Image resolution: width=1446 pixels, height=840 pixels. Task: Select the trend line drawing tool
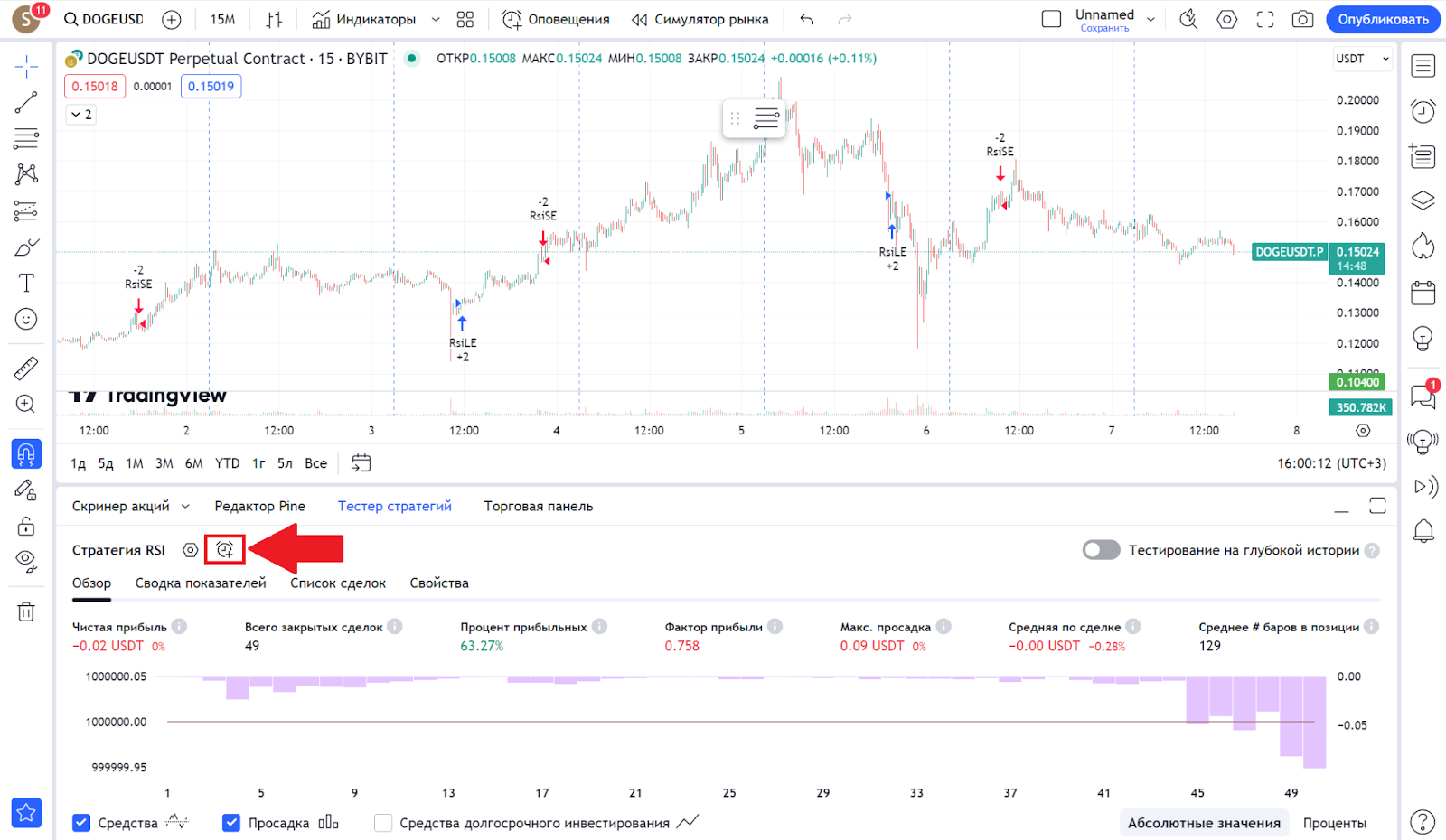click(x=26, y=102)
